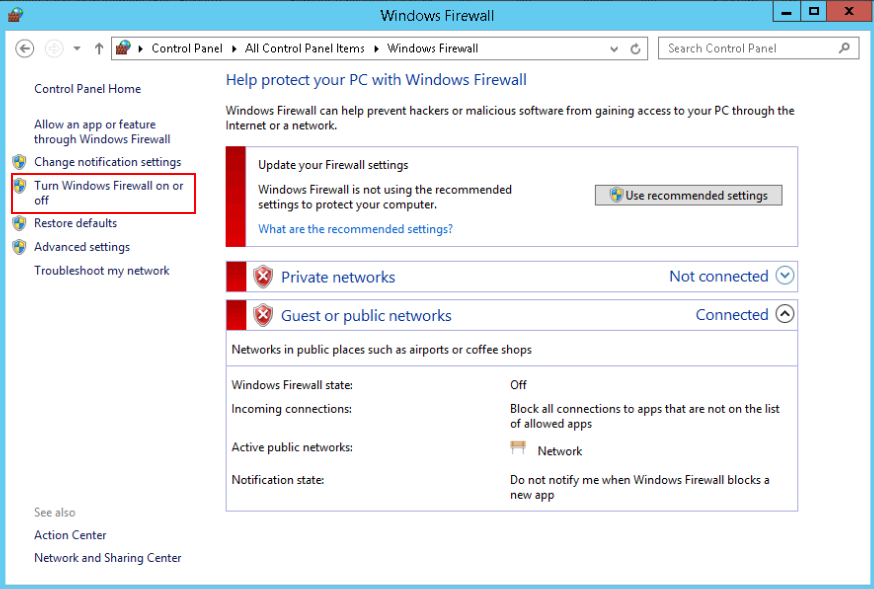Select Windows Firewall breadcrumb segment
874x589 pixels.
point(433,48)
